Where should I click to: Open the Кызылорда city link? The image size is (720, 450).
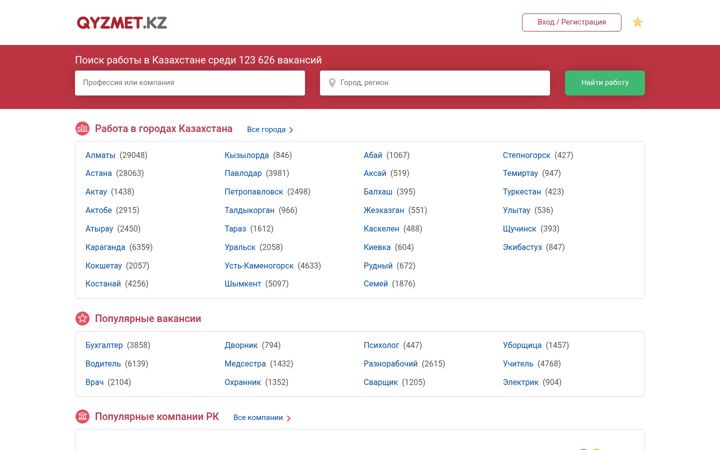click(x=247, y=155)
